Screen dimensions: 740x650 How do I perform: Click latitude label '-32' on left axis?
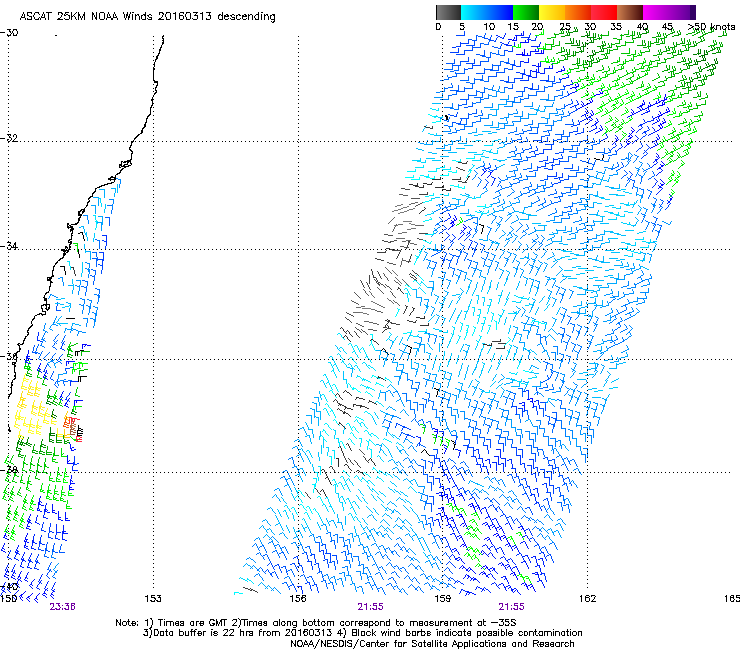tap(9, 138)
